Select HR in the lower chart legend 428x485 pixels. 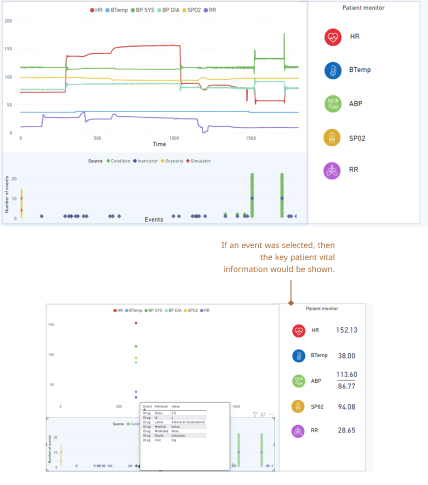pyautogui.click(x=118, y=310)
